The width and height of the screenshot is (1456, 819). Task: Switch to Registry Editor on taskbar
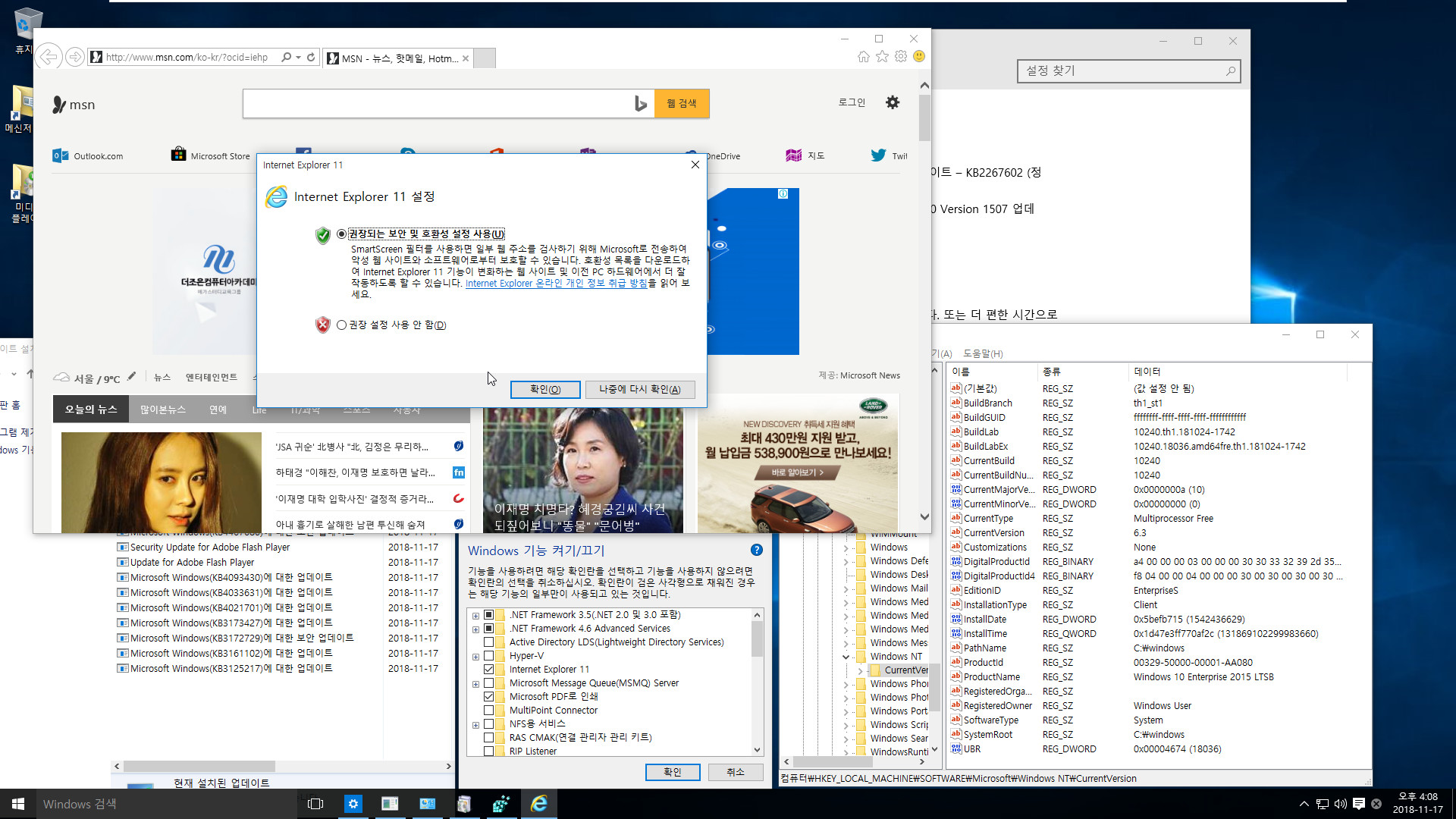click(x=501, y=804)
